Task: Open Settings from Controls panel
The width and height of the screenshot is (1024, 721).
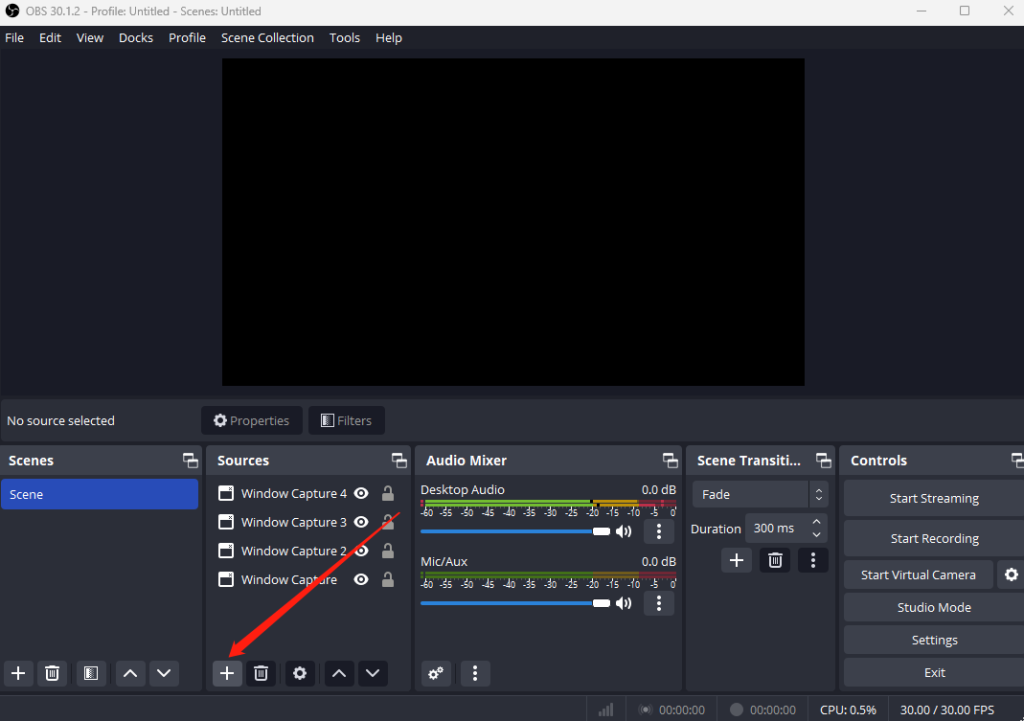Action: click(934, 640)
